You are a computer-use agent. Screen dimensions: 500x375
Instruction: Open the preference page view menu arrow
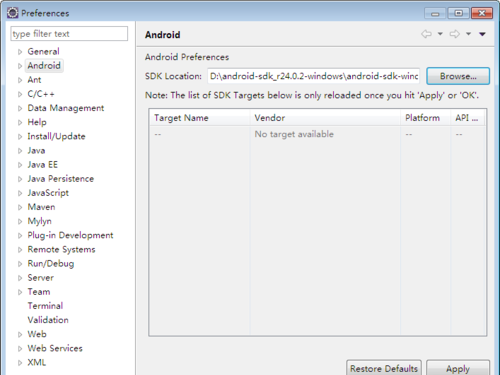tap(482, 34)
